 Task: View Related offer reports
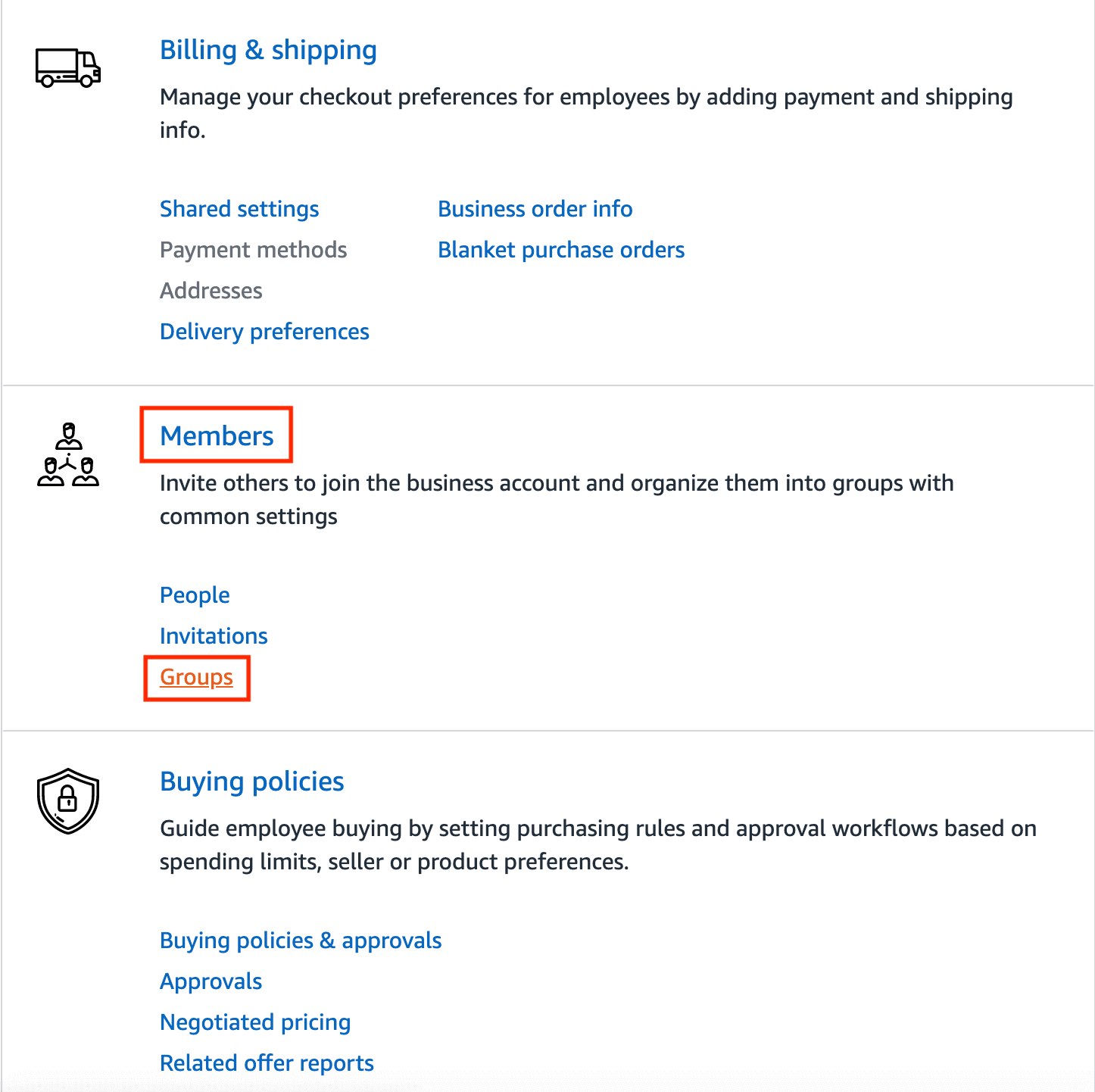point(267,1063)
